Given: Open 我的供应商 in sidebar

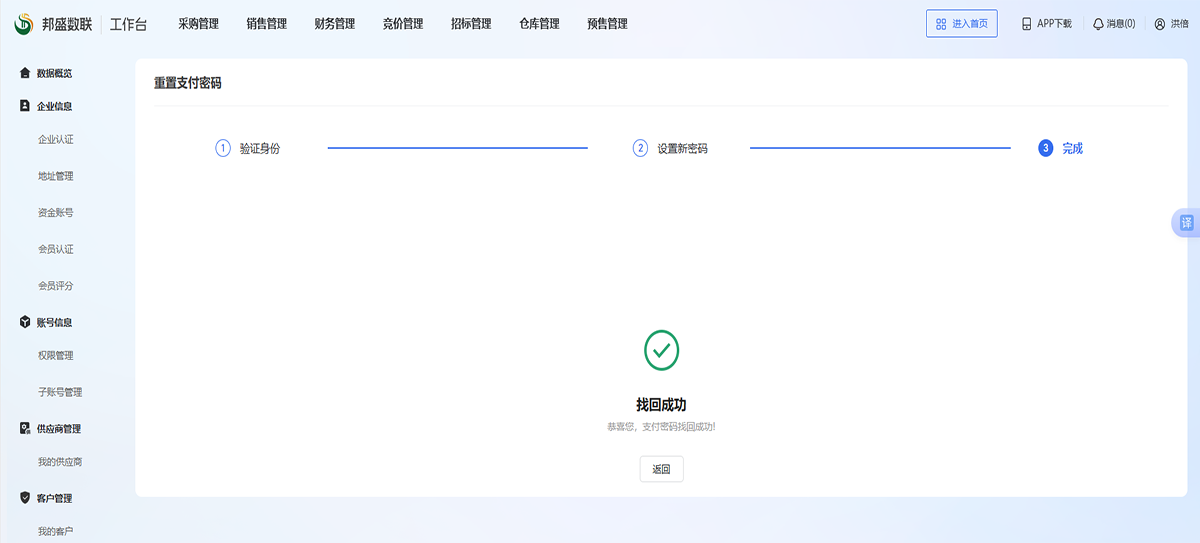Looking at the screenshot, I should 60,462.
